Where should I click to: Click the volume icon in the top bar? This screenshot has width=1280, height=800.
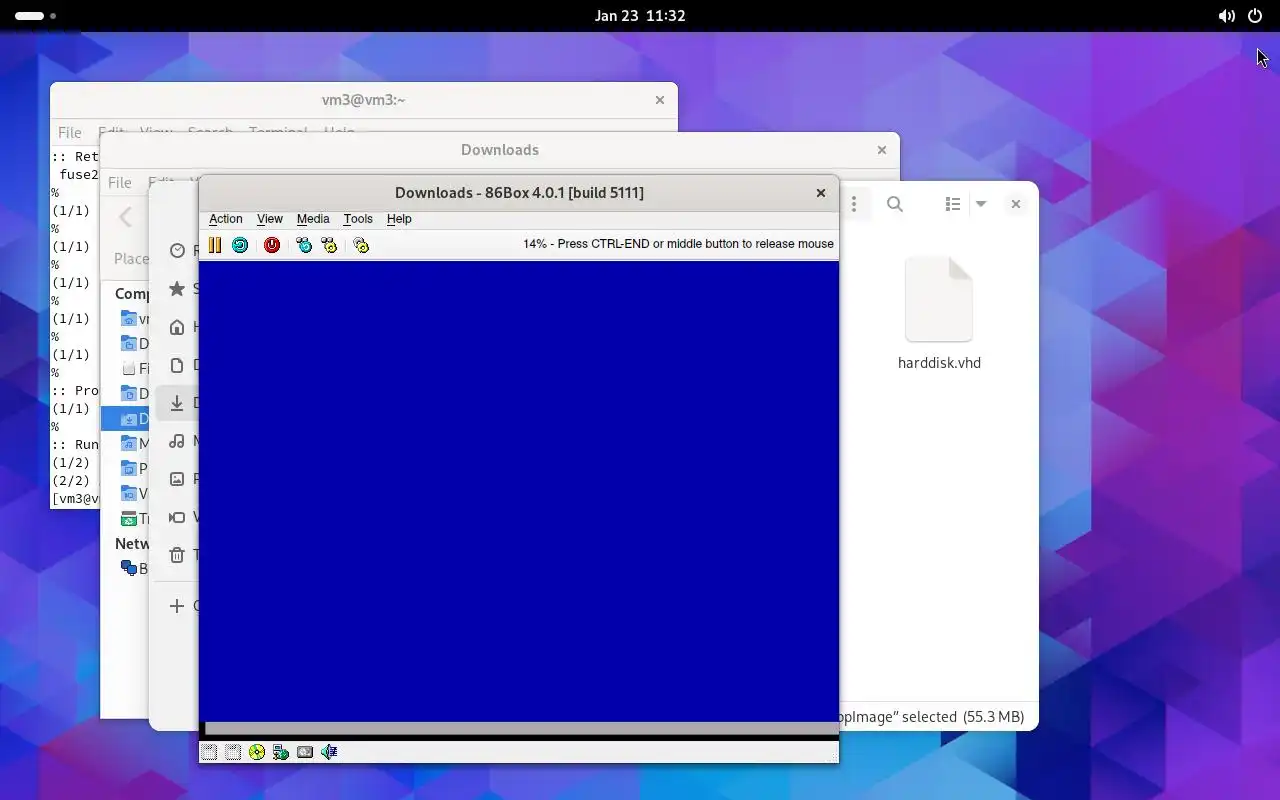pyautogui.click(x=1226, y=16)
